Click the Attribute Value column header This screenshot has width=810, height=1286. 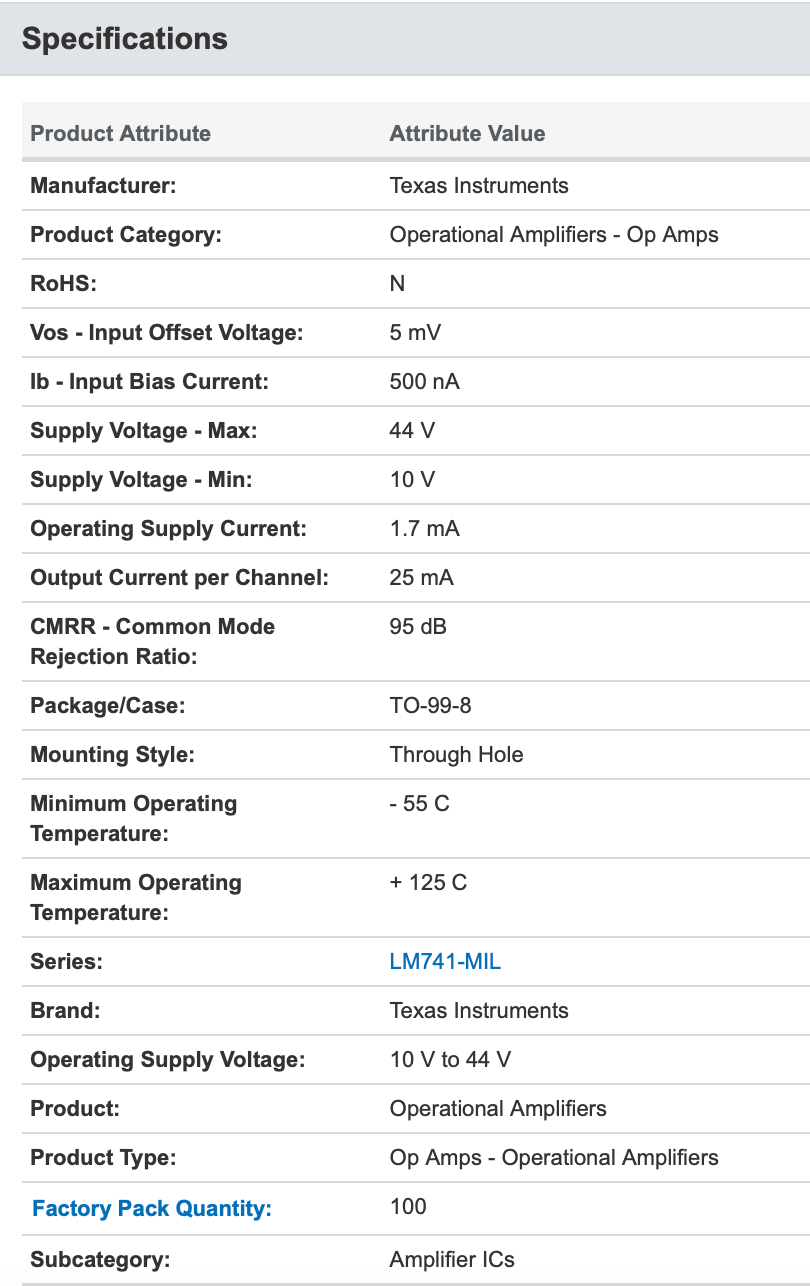[467, 134]
